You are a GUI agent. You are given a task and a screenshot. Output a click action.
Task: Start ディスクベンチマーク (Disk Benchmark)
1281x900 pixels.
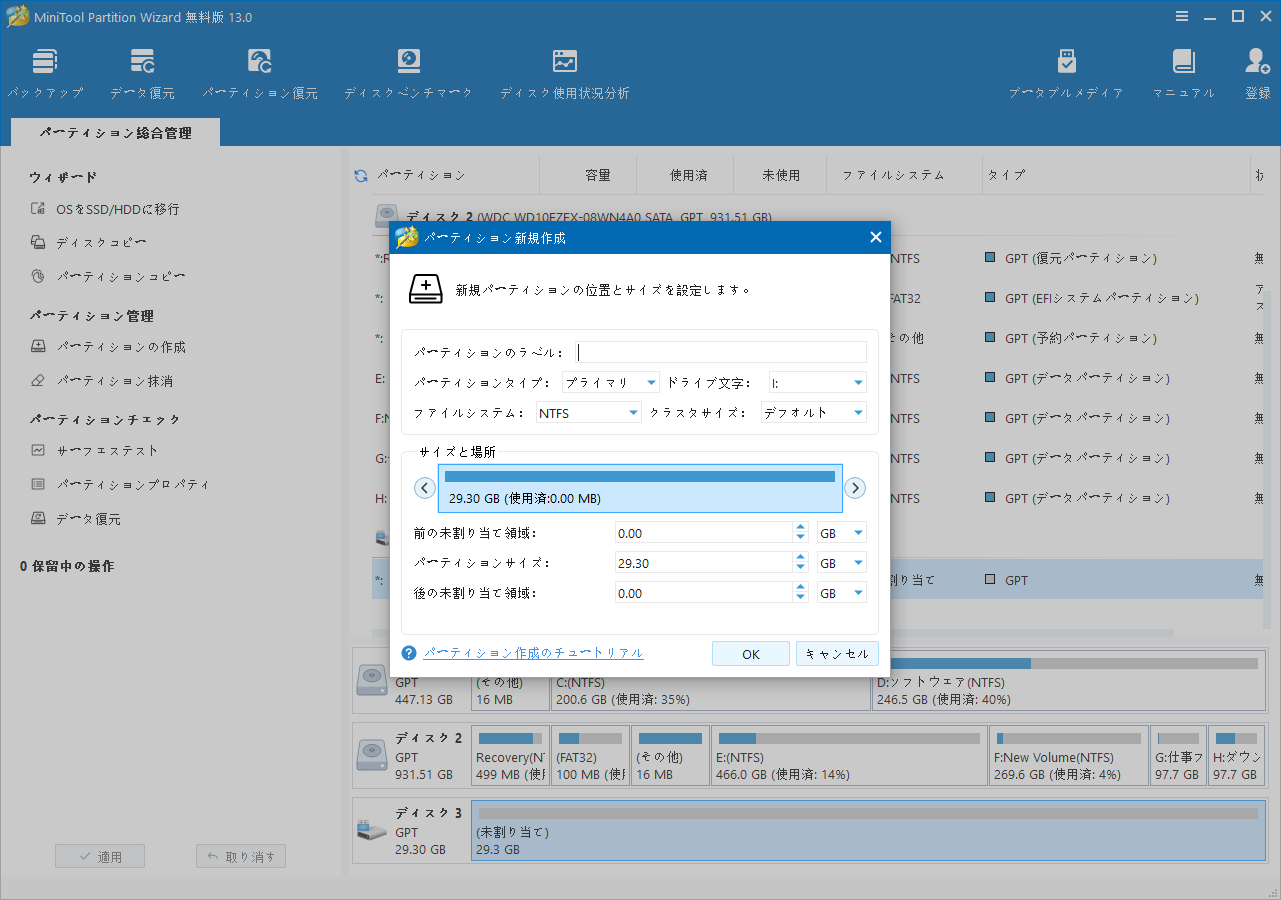[408, 70]
